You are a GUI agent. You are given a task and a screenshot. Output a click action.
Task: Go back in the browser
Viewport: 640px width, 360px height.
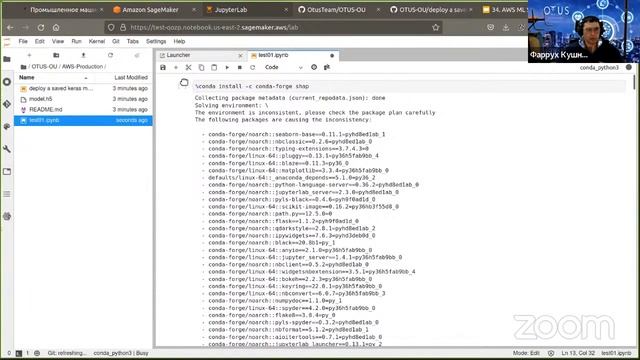10,28
